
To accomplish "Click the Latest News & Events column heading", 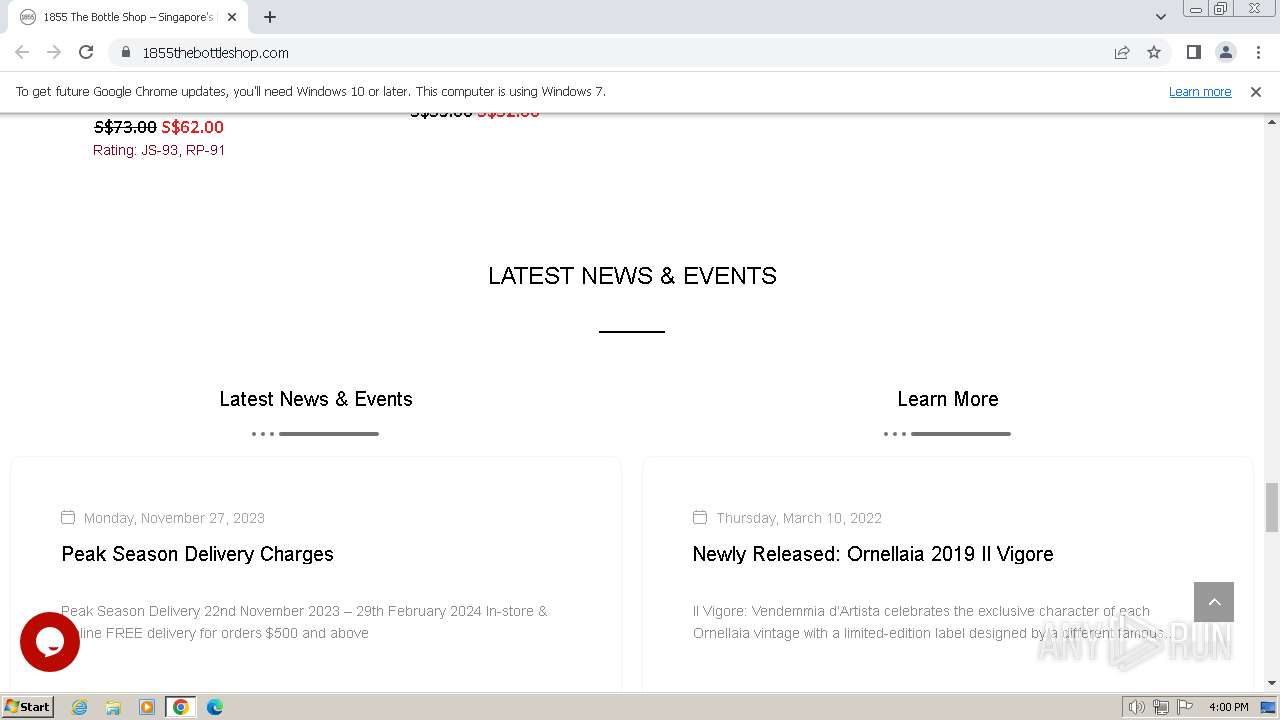I will [316, 399].
